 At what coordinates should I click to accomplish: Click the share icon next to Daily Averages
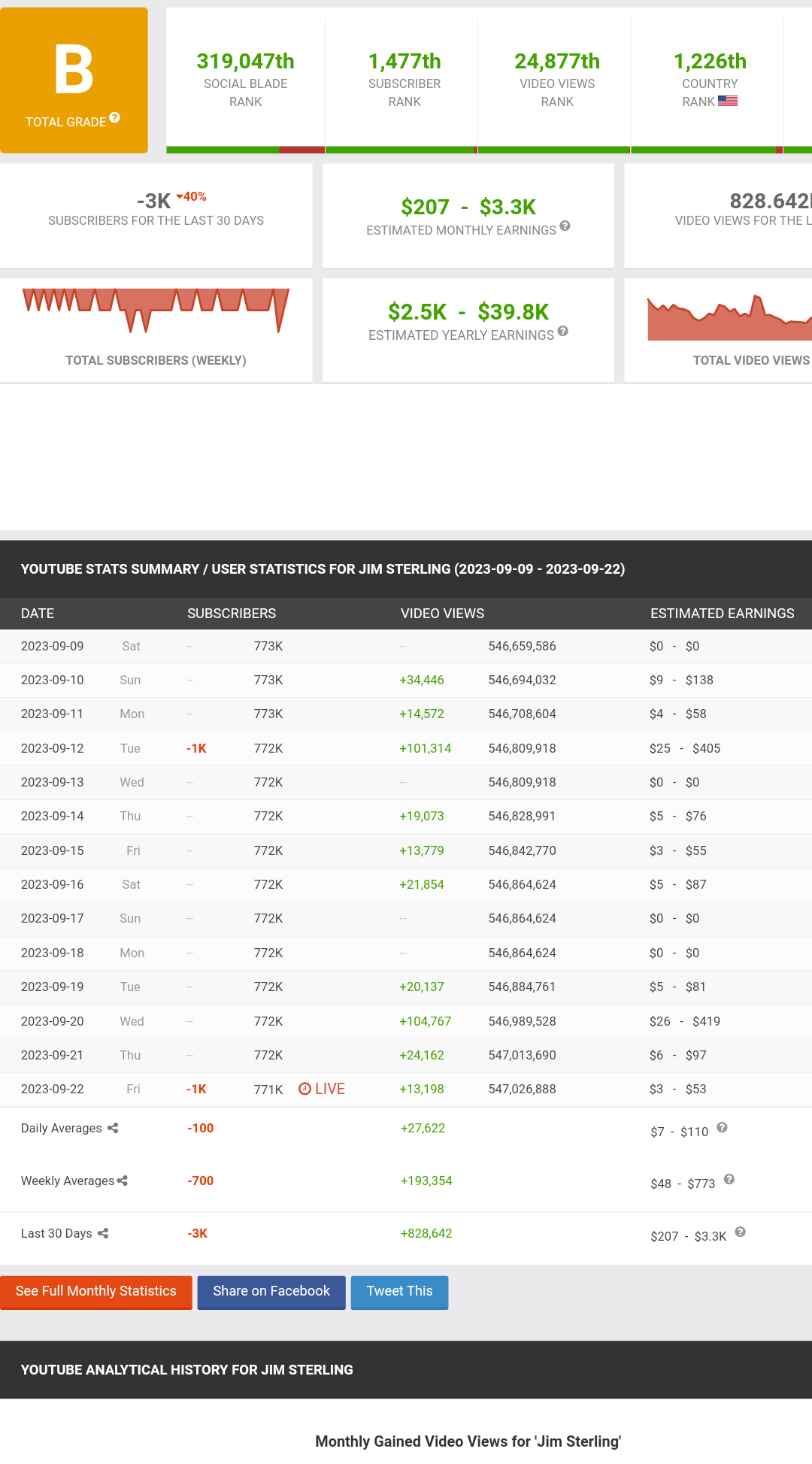[113, 1128]
